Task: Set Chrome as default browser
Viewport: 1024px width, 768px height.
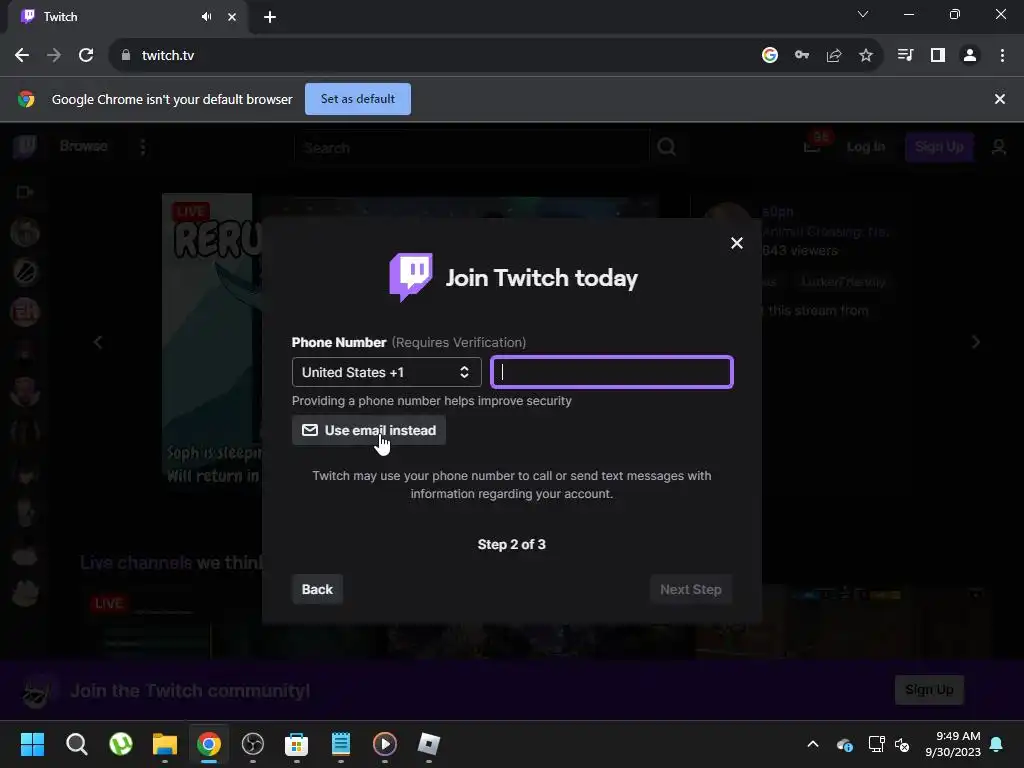Action: (x=358, y=99)
